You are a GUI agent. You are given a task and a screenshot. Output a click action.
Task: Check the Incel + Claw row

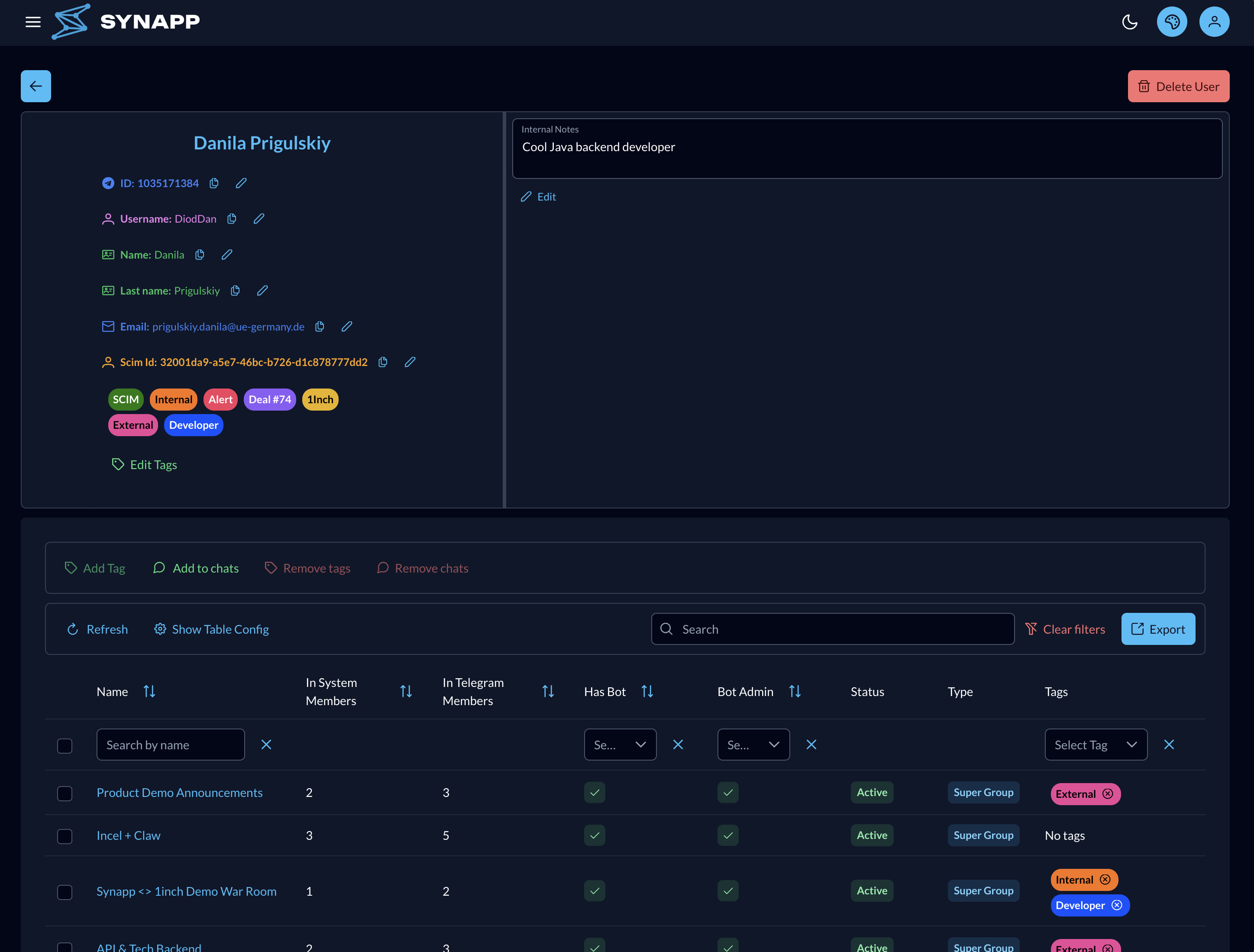tap(65, 836)
